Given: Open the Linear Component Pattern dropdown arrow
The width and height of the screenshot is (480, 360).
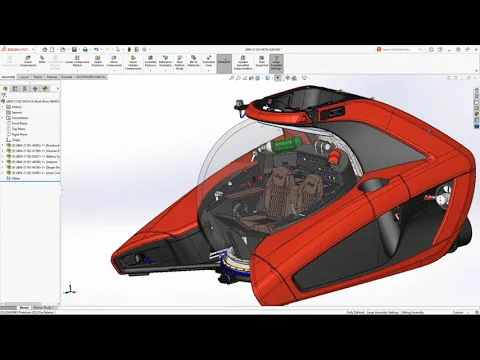Looking at the screenshot, I should pos(77,71).
